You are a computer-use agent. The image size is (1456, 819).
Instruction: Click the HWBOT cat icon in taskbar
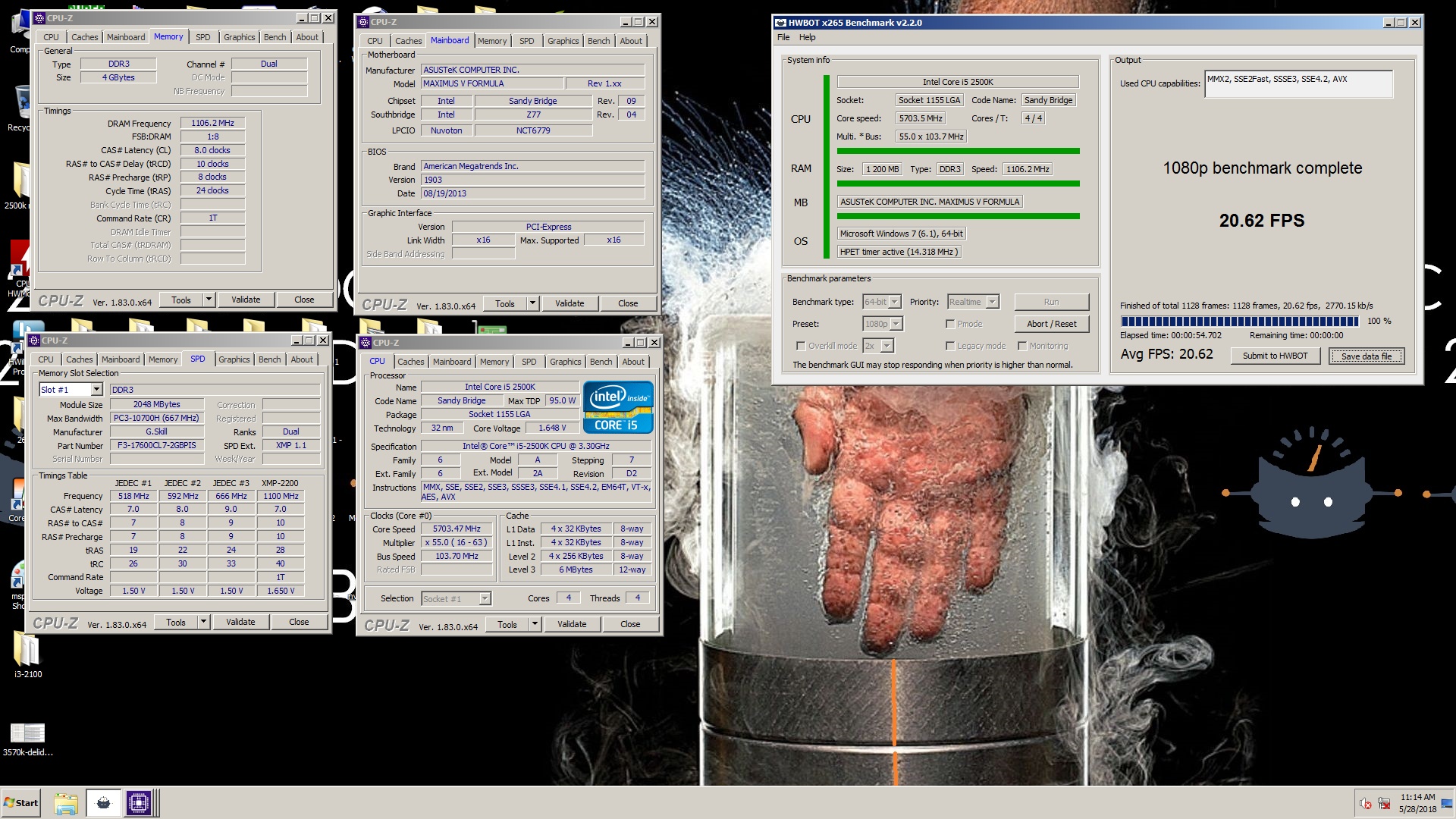pos(104,803)
